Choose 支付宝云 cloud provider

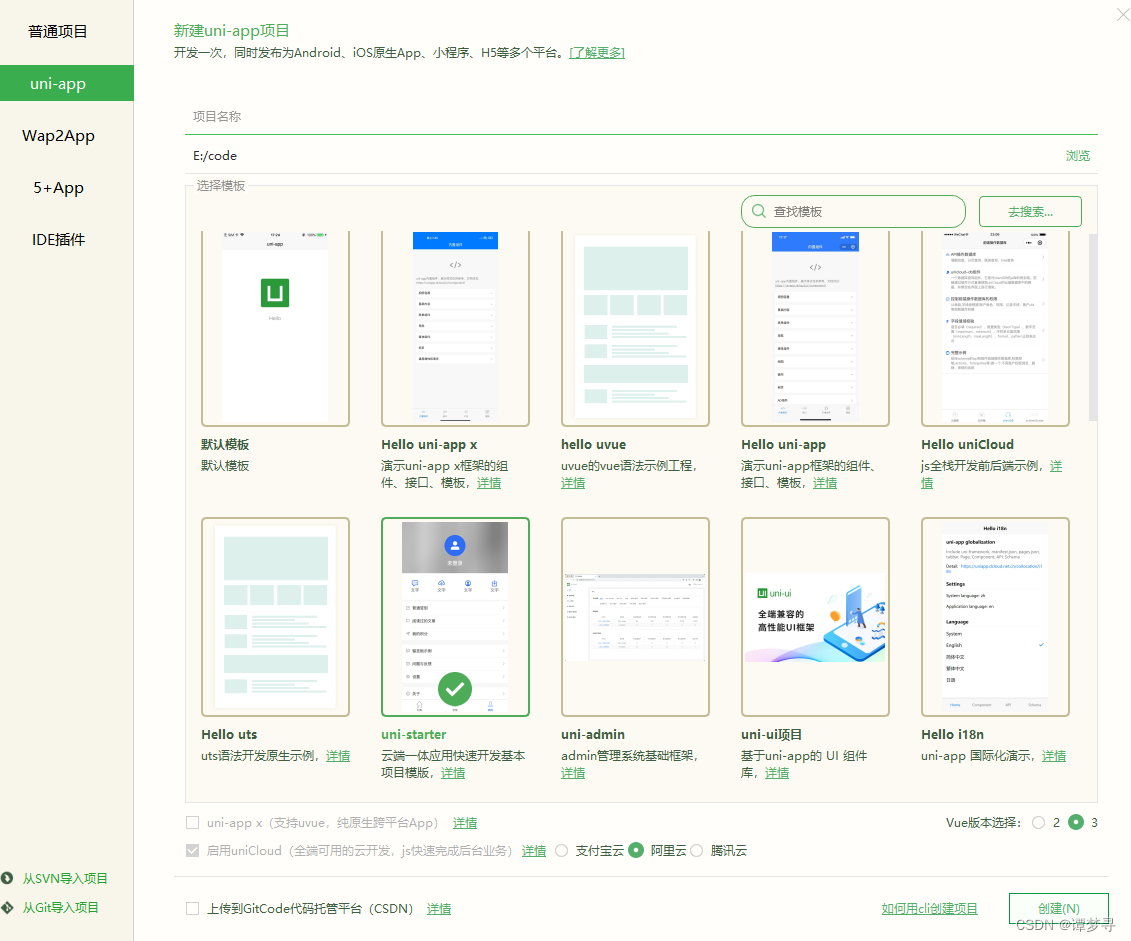click(x=562, y=851)
